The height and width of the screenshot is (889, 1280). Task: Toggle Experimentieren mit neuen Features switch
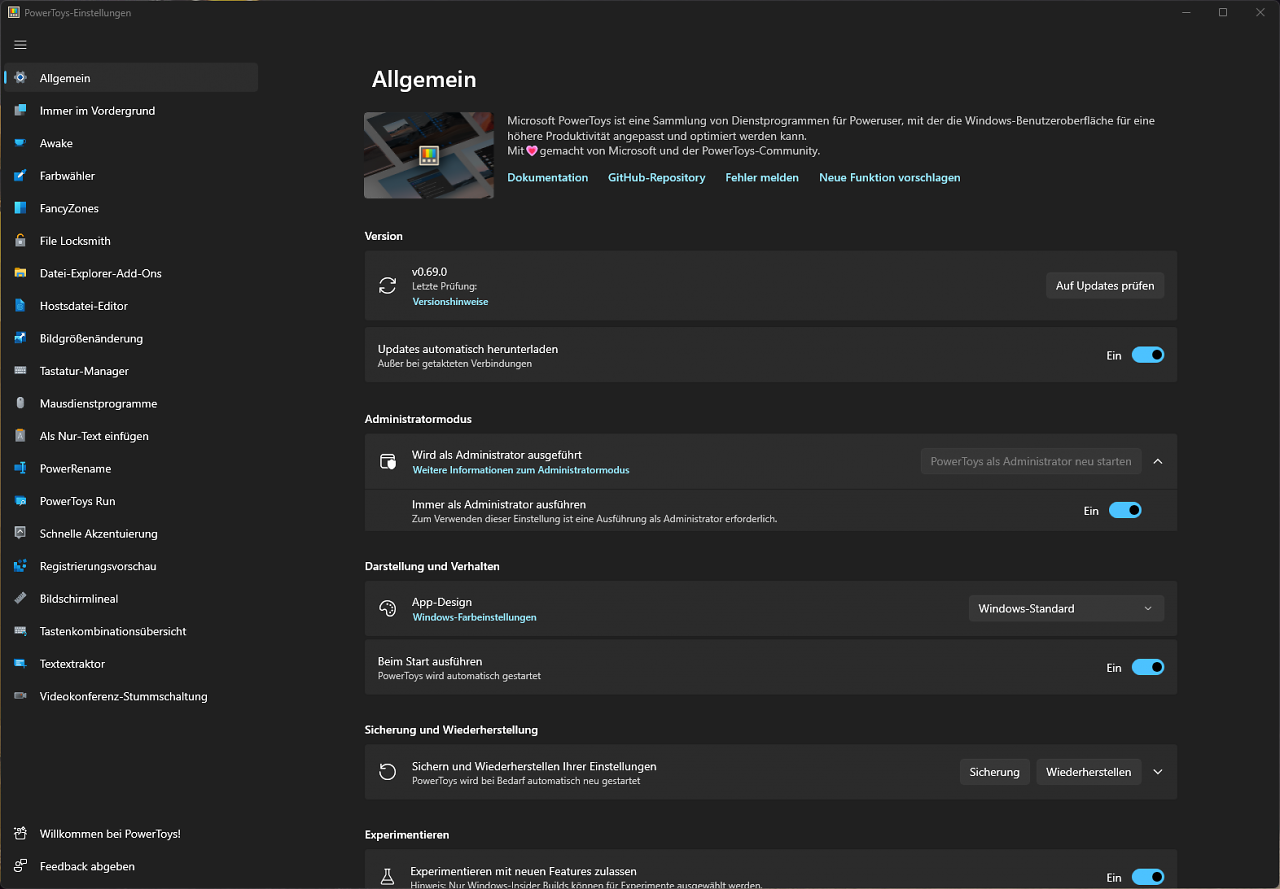tap(1148, 877)
